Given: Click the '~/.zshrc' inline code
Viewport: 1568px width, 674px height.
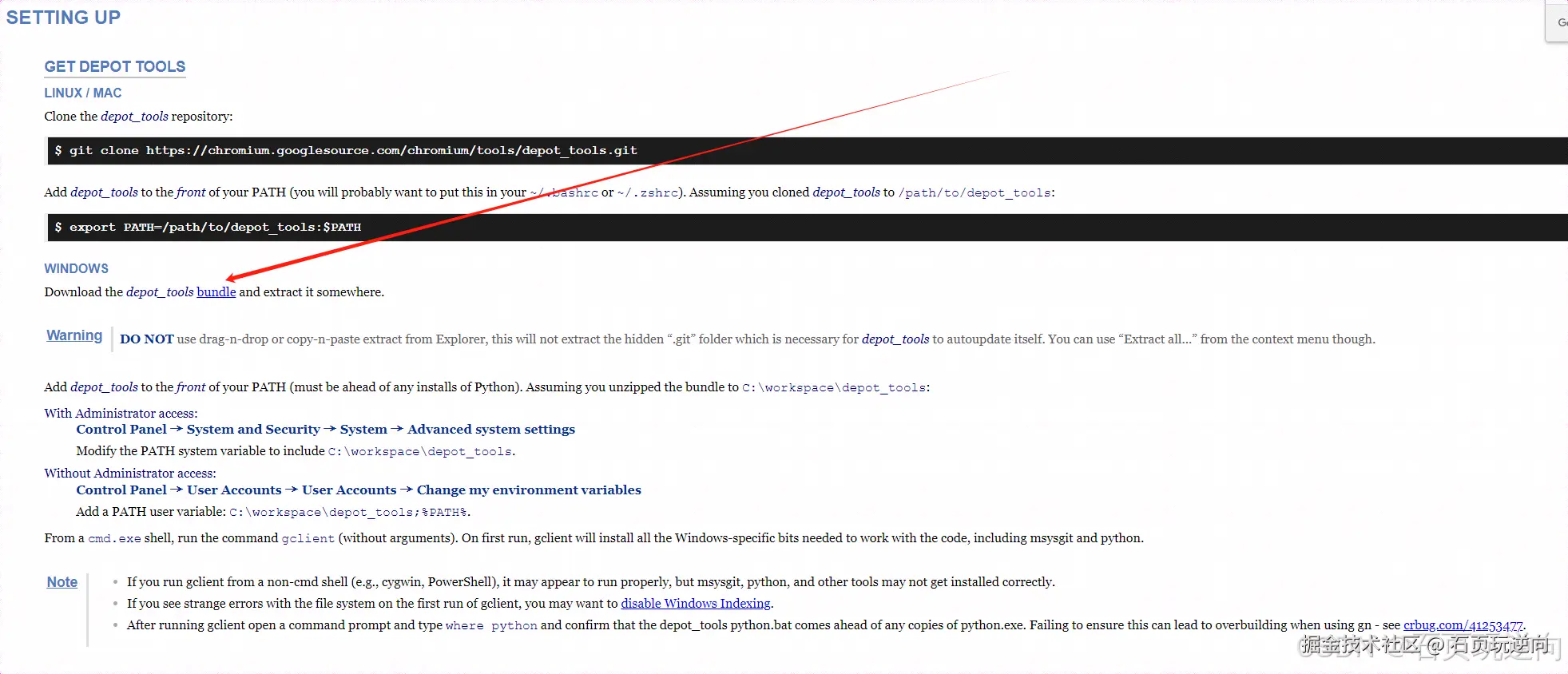Looking at the screenshot, I should (x=648, y=193).
